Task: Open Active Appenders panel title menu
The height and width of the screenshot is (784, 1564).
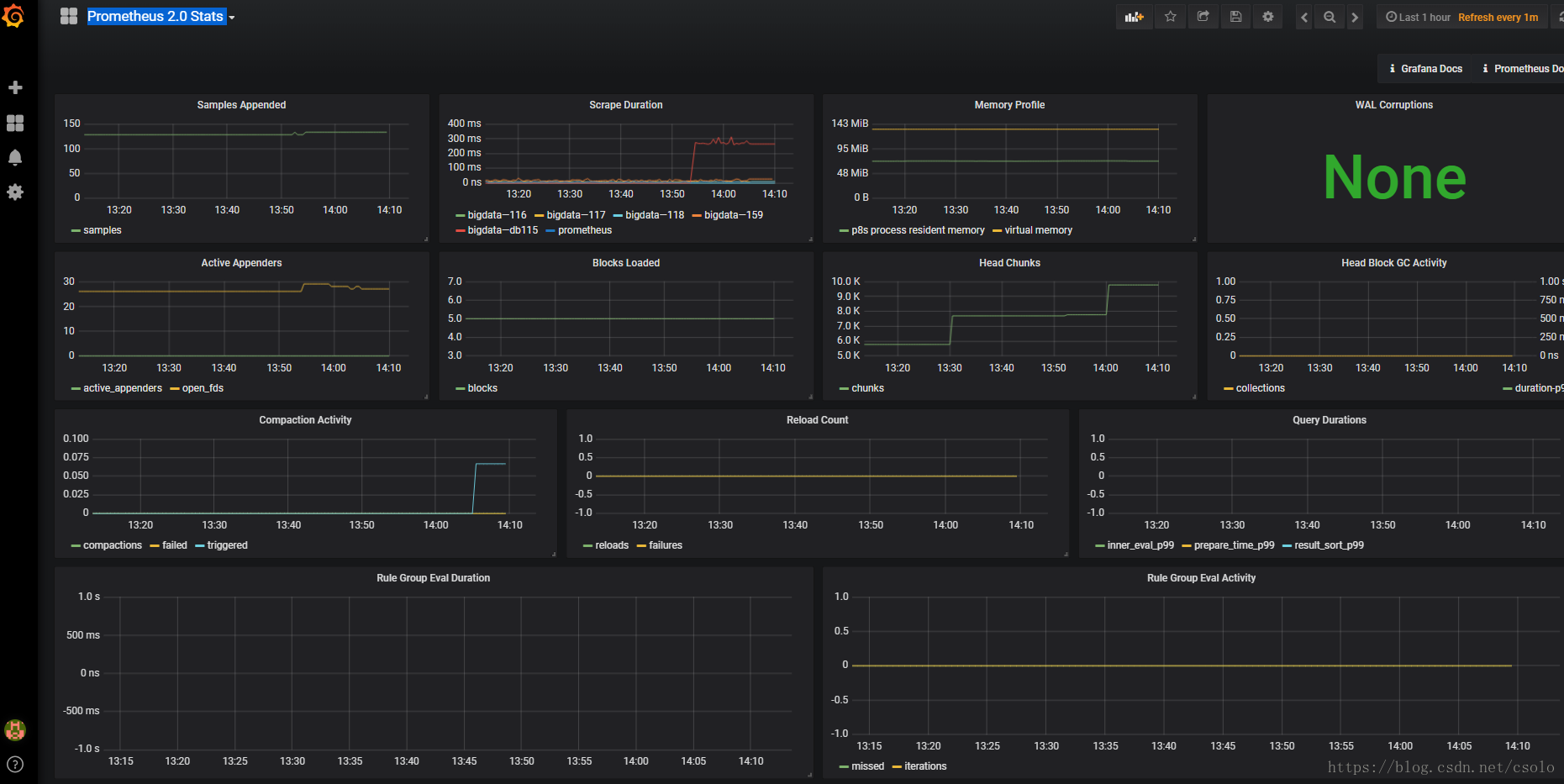Action: pyautogui.click(x=241, y=263)
